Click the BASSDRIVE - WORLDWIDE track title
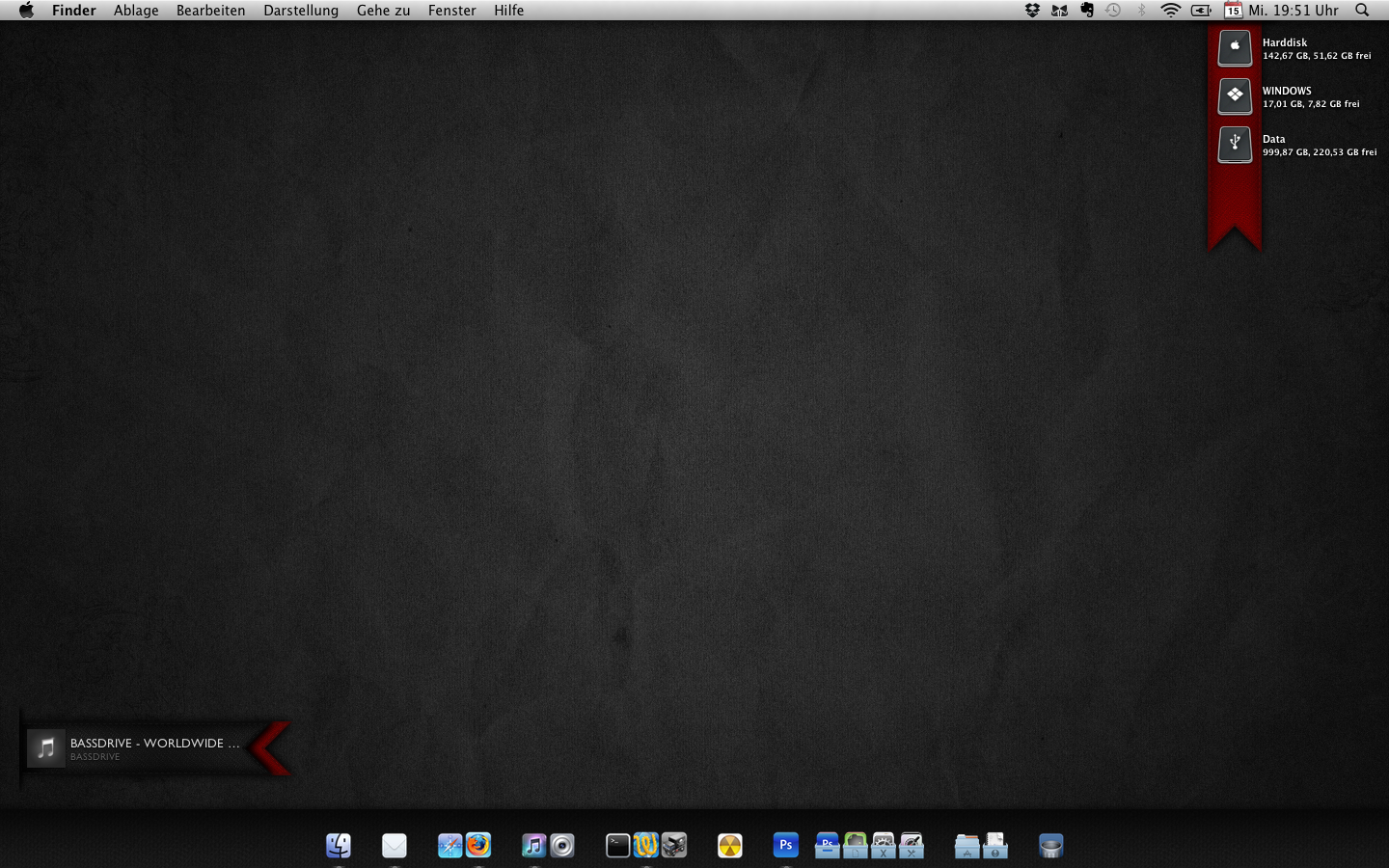This screenshot has width=1389, height=868. click(154, 743)
